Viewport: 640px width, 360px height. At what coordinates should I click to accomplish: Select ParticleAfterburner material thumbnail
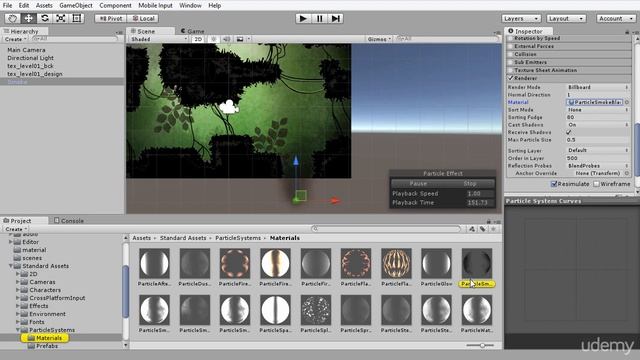pos(154,263)
